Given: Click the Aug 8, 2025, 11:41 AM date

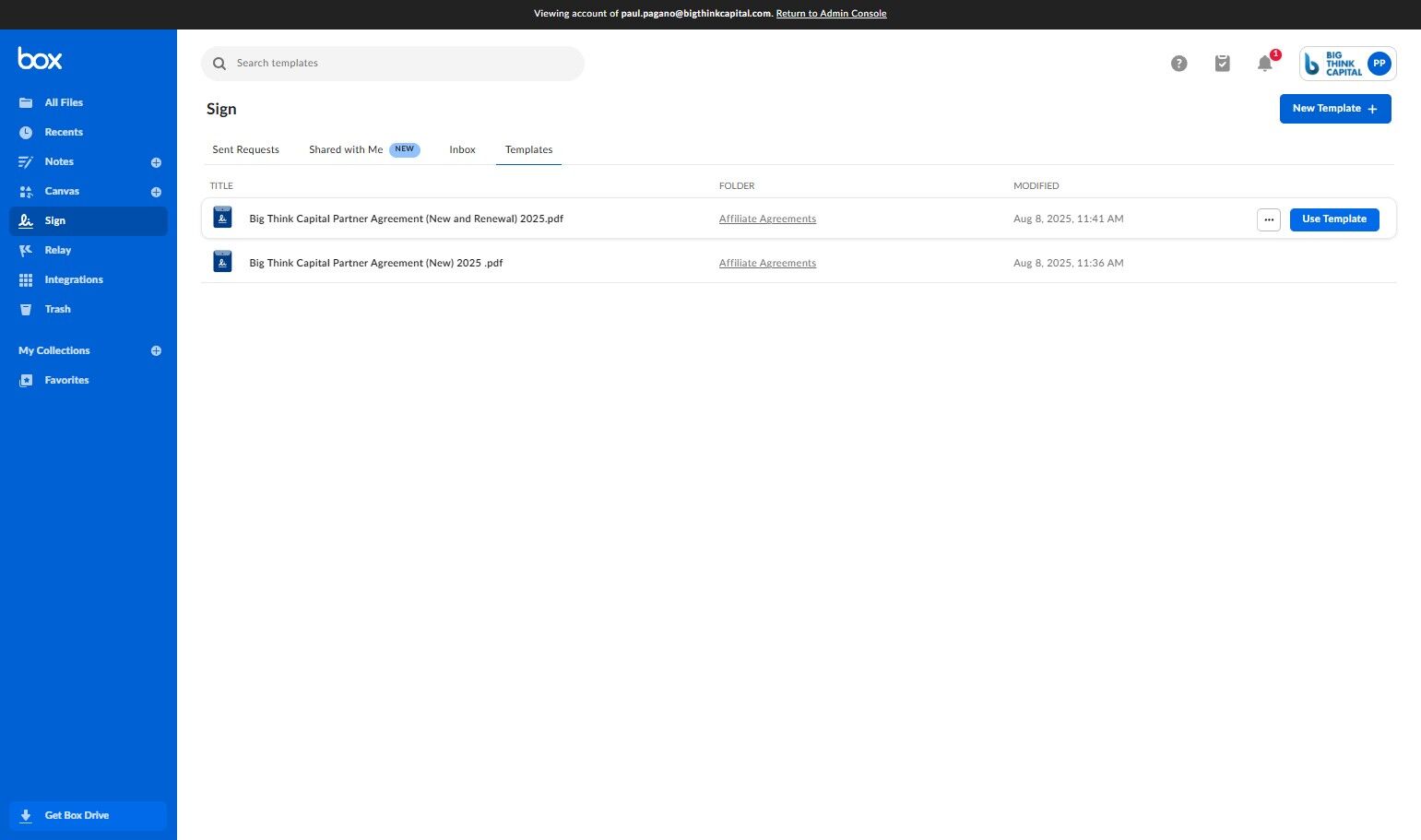Looking at the screenshot, I should pyautogui.click(x=1068, y=219).
